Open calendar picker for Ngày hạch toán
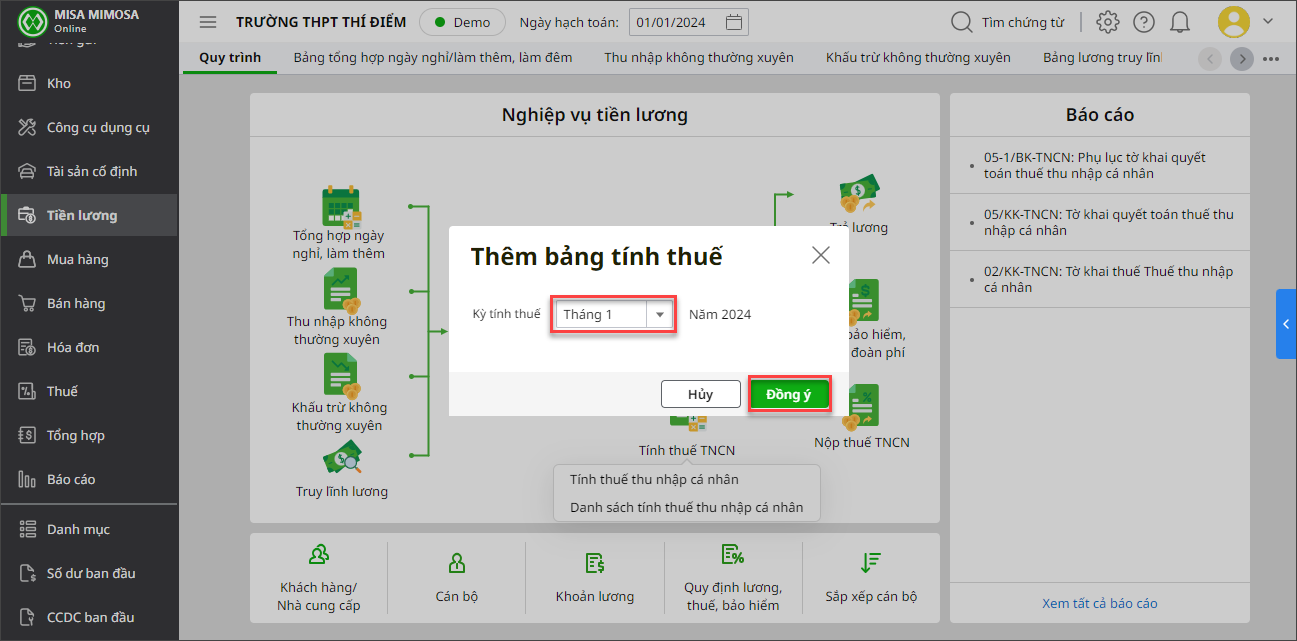This screenshot has height=641, width=1297. (733, 22)
